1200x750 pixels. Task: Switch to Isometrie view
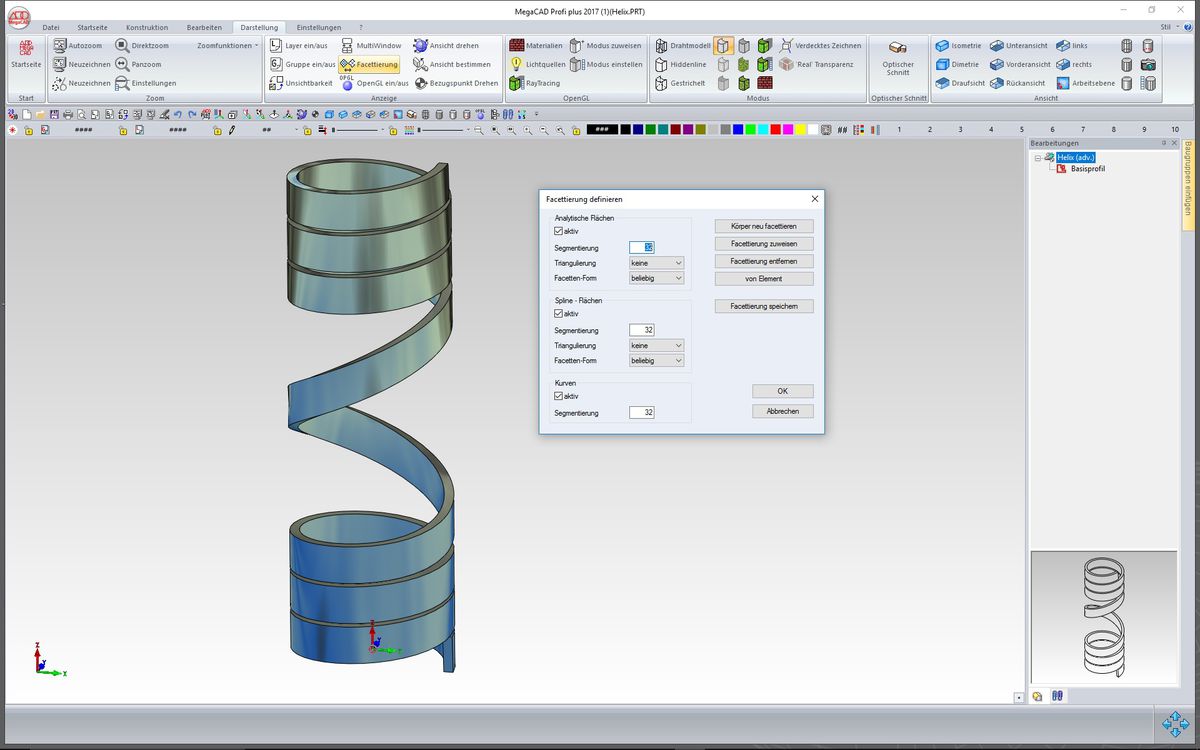click(x=942, y=46)
